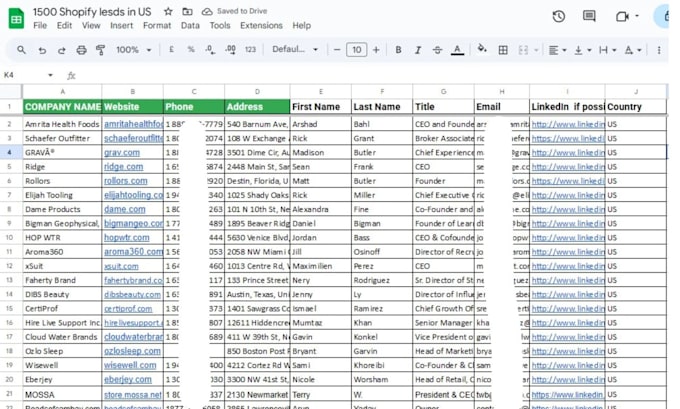680x409 pixels.
Task: Open the File menu
Action: 40,26
